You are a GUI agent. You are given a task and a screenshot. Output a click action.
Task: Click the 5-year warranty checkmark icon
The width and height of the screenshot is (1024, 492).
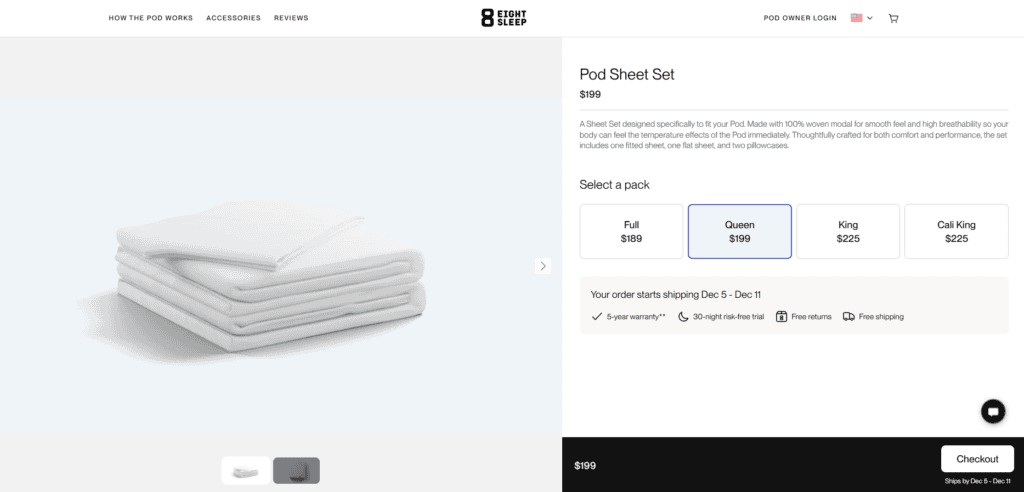(x=597, y=316)
